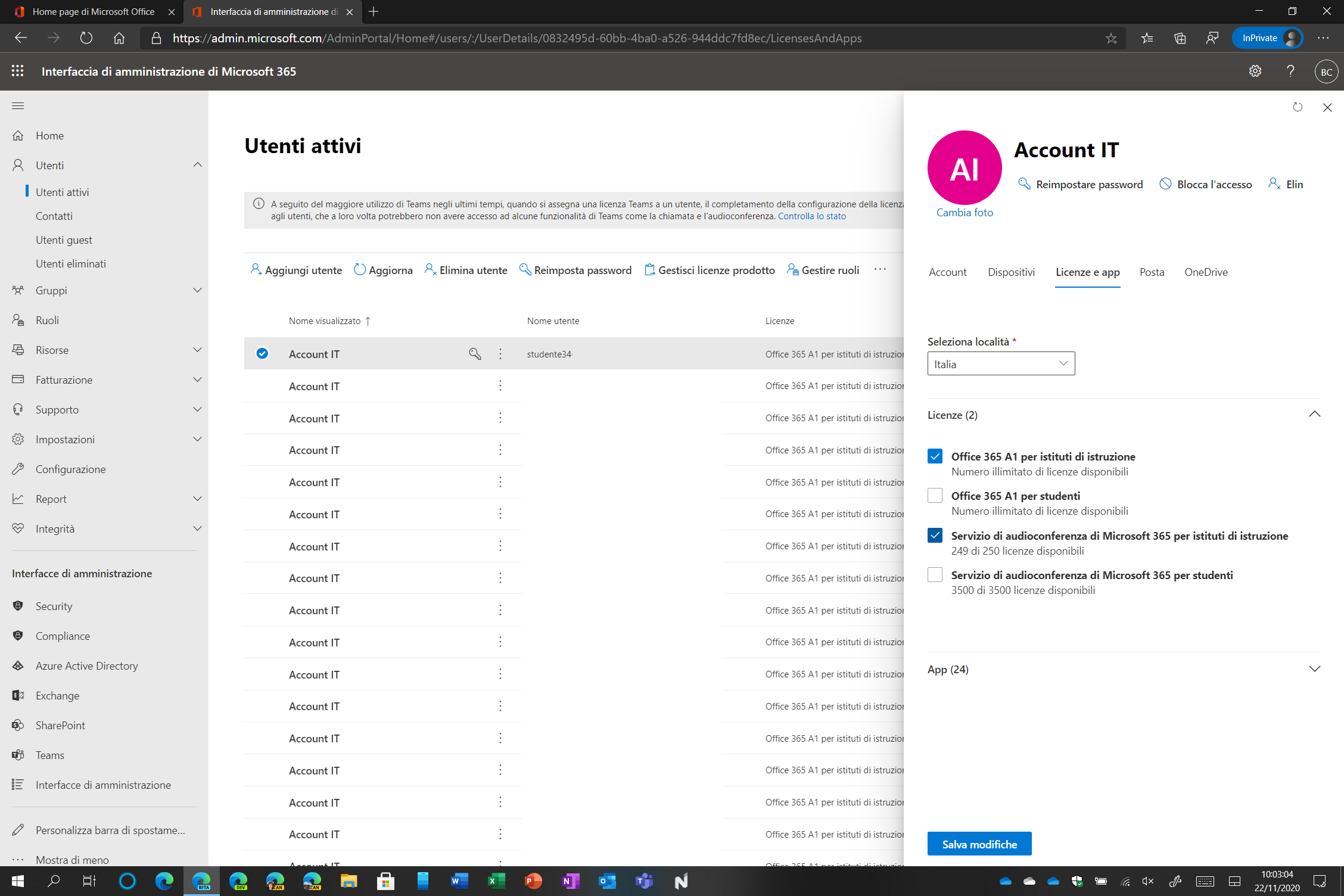Open Teams admin center

pyautogui.click(x=49, y=755)
